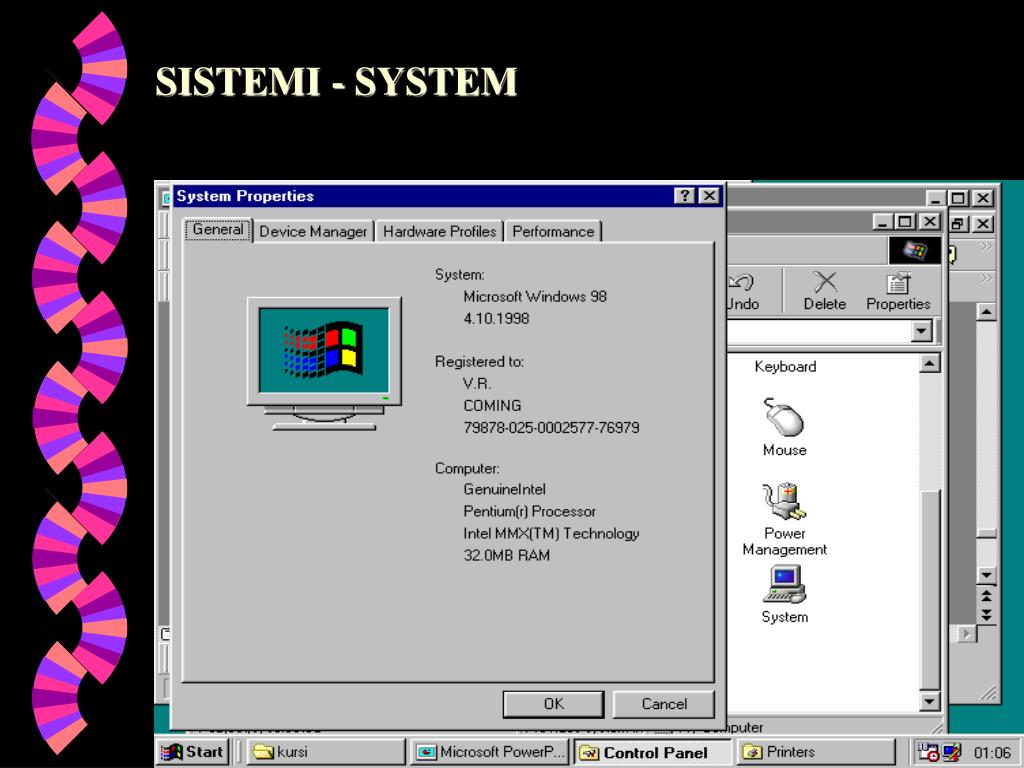
Task: Switch to the Control Panel taskbar button
Action: [653, 752]
